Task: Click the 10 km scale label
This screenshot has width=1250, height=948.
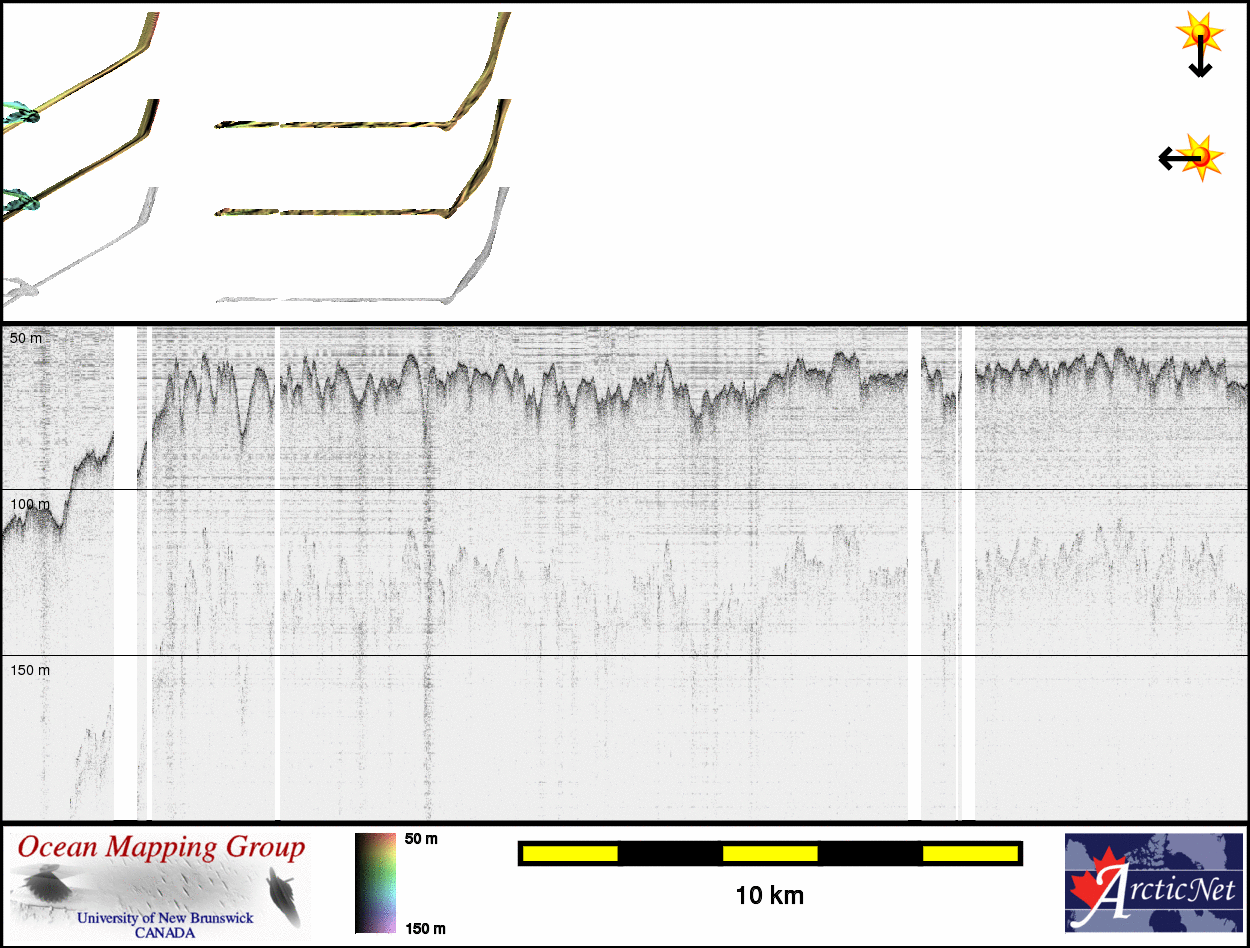Action: click(x=769, y=895)
